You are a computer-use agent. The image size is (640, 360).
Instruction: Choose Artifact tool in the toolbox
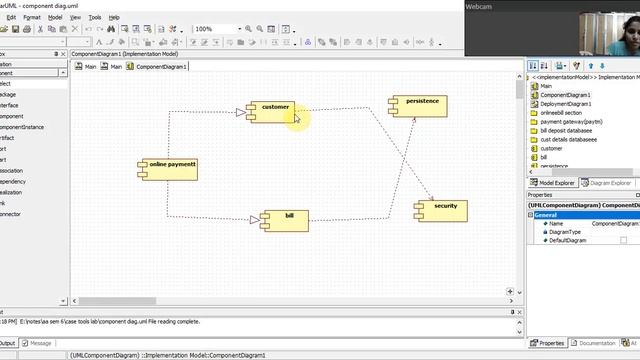[x=7, y=138]
